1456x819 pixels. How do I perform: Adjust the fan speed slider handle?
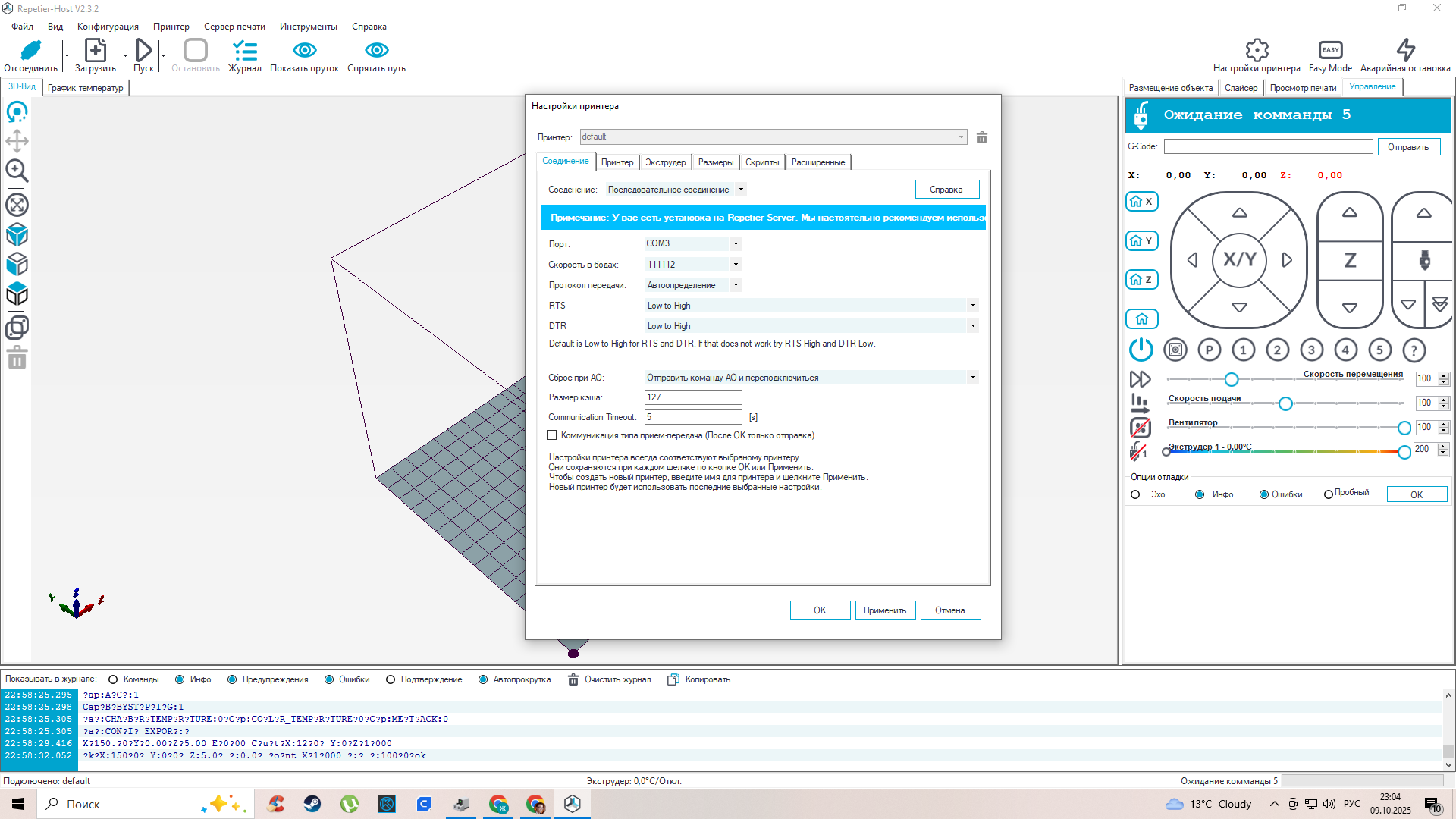click(1404, 428)
